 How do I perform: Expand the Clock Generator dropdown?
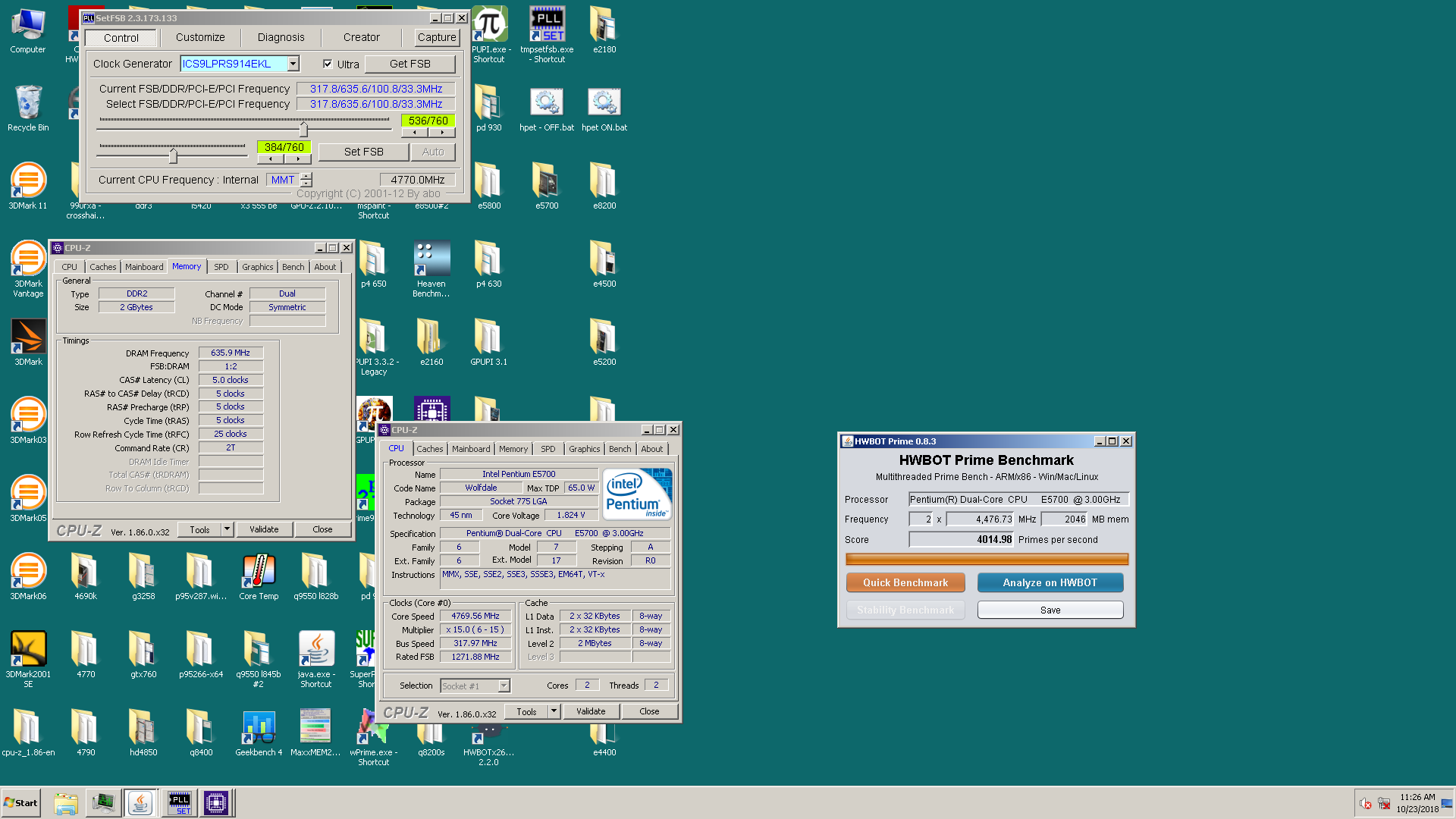[x=293, y=64]
